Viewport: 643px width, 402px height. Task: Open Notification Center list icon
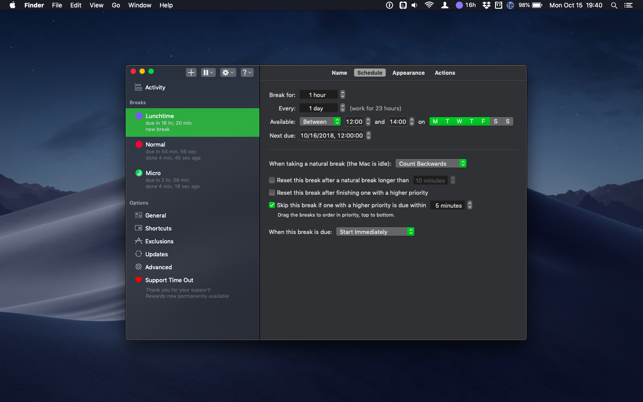pyautogui.click(x=628, y=5)
